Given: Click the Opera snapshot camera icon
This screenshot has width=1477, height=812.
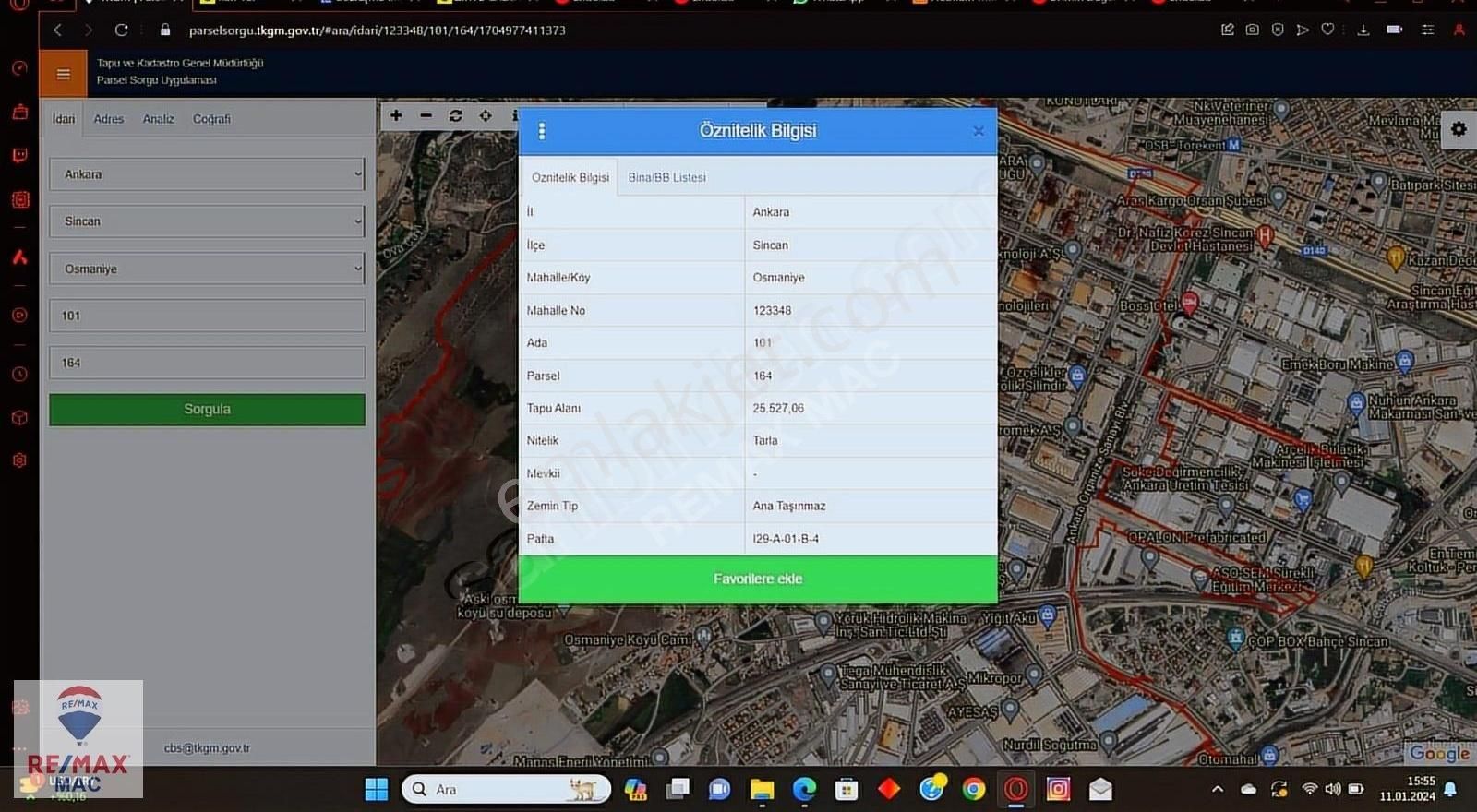Looking at the screenshot, I should tap(1252, 30).
